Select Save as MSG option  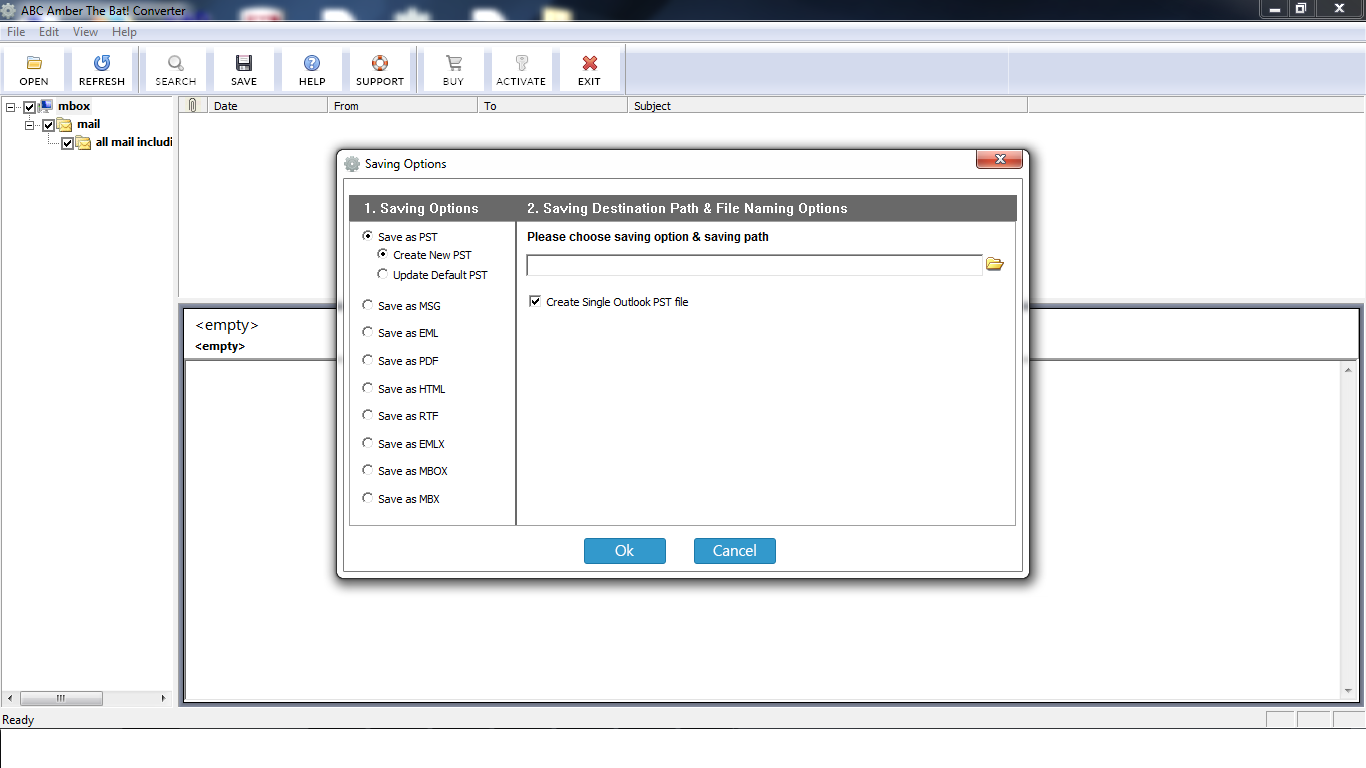pos(368,305)
